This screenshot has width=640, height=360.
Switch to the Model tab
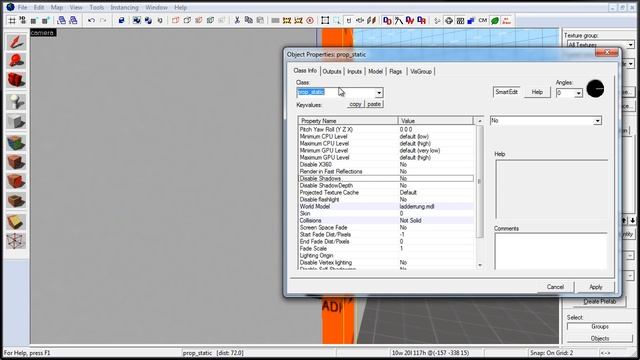376,71
